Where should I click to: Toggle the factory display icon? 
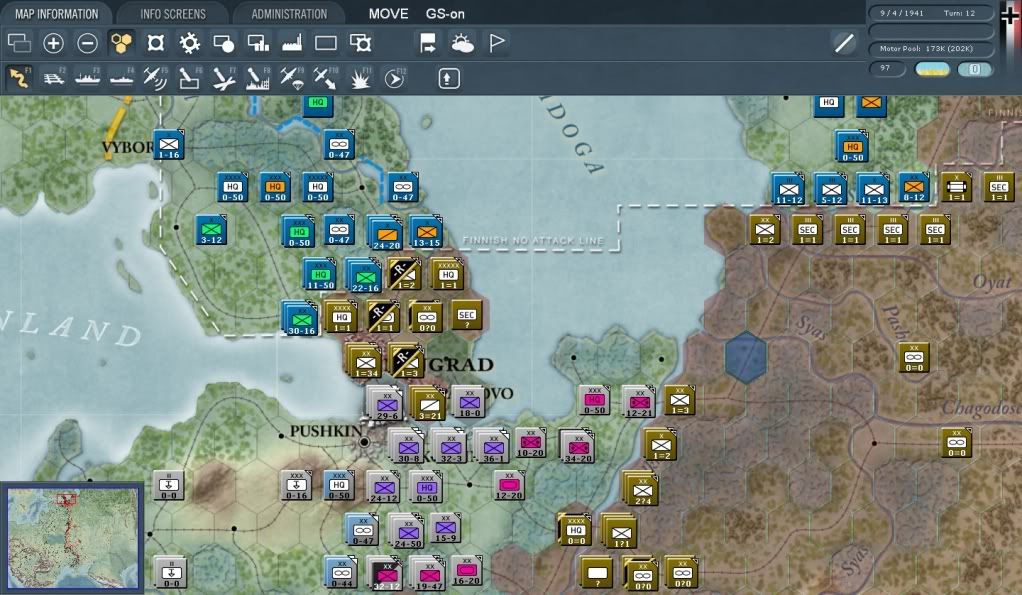pos(292,43)
